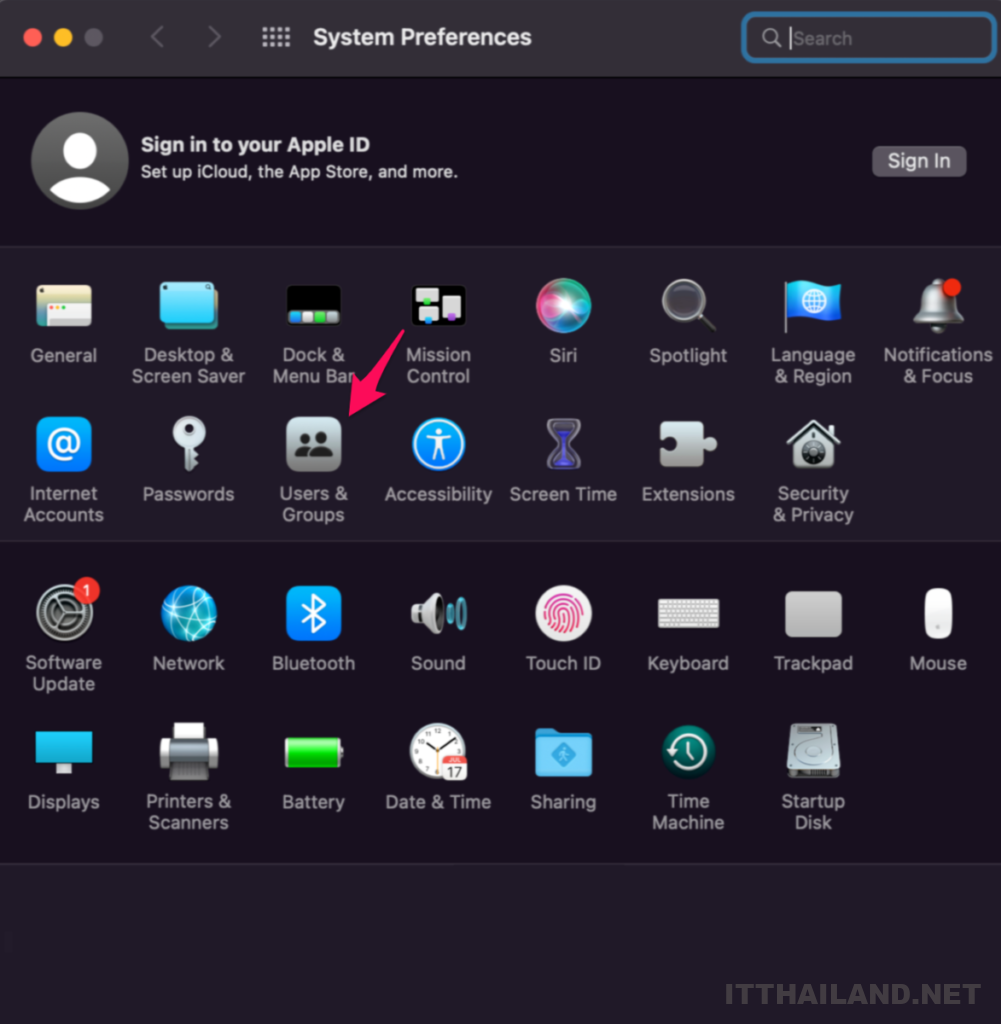Open Date & Time settings

coord(438,751)
